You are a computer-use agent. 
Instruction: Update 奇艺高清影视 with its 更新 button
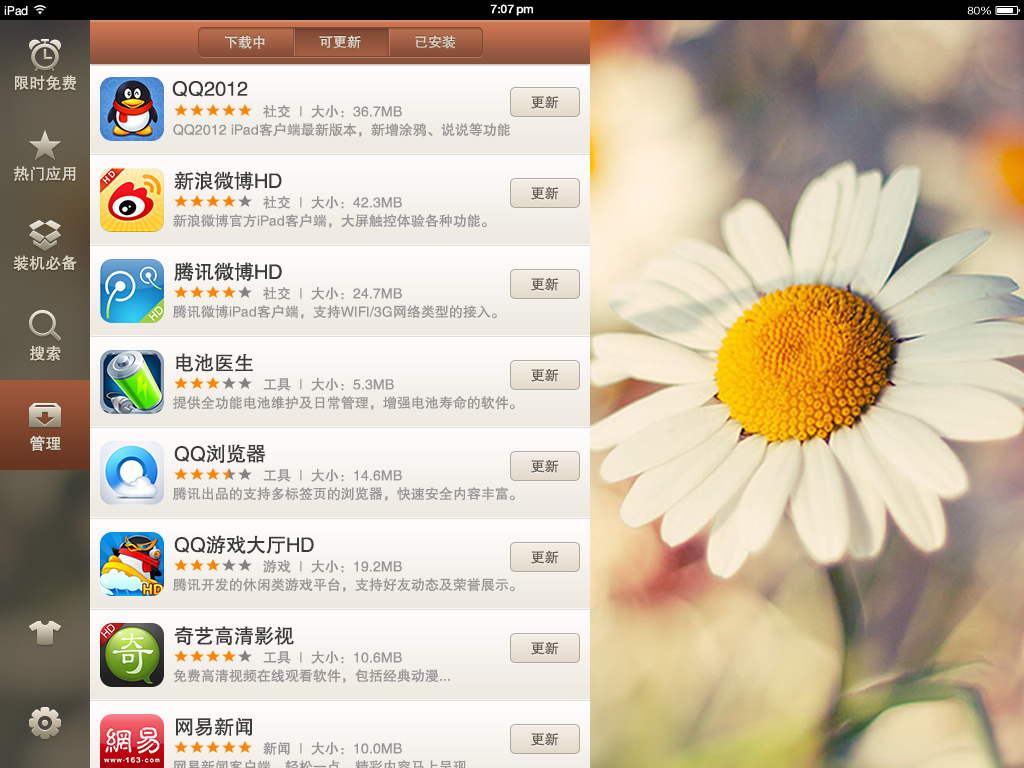[545, 648]
